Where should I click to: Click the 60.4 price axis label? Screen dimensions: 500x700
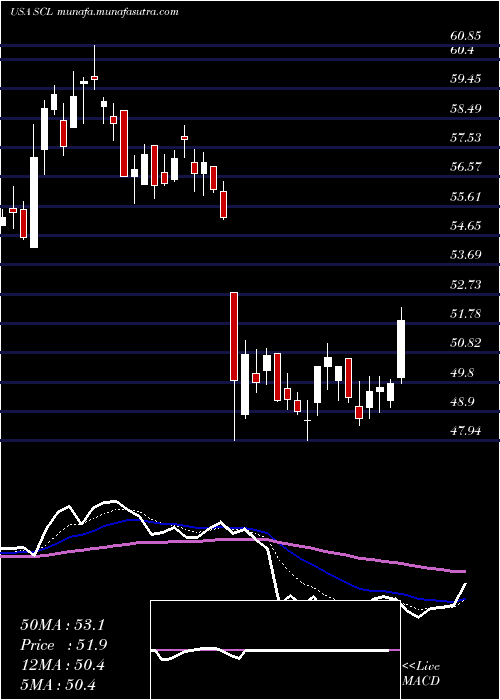tap(462, 50)
